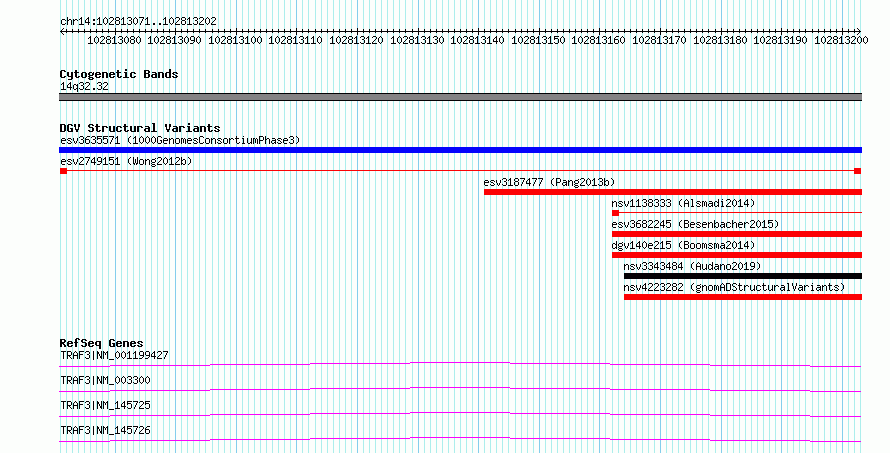The height and width of the screenshot is (453, 890).
Task: Open variant label nsv4223282 (gnomADStructuralVariants)
Action: (734, 287)
